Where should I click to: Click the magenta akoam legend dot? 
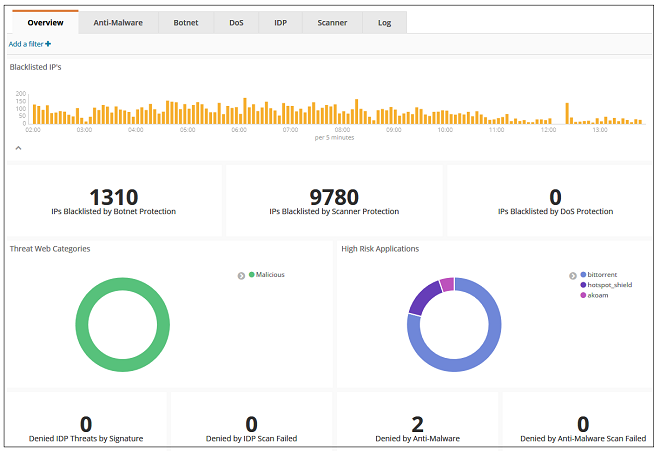[x=583, y=294]
